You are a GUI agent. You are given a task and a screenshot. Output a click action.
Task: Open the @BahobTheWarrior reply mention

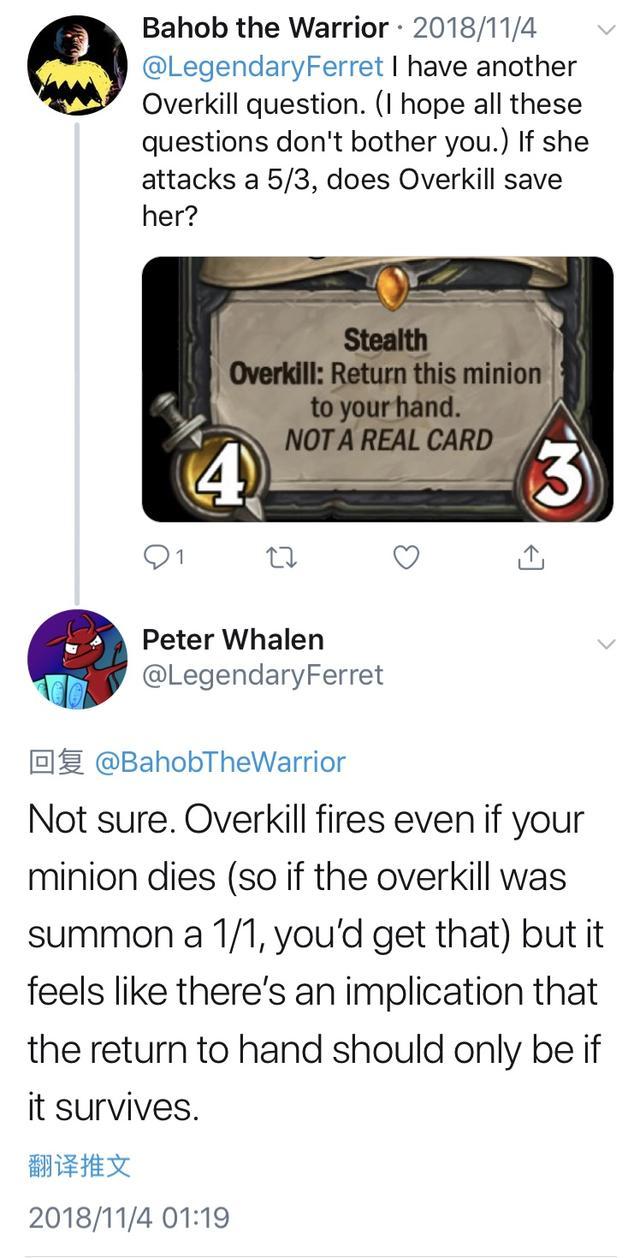click(x=219, y=762)
